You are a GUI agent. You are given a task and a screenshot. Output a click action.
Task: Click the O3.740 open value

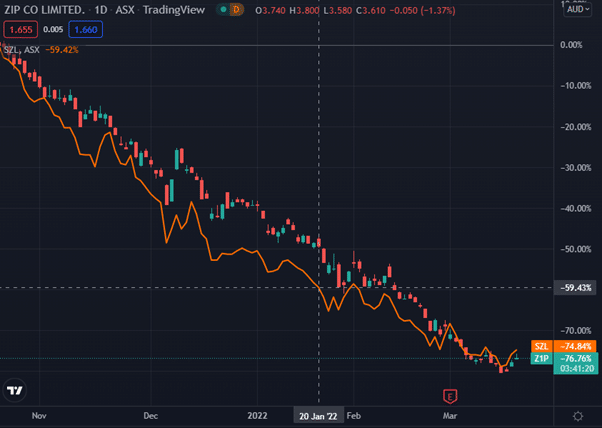270,10
